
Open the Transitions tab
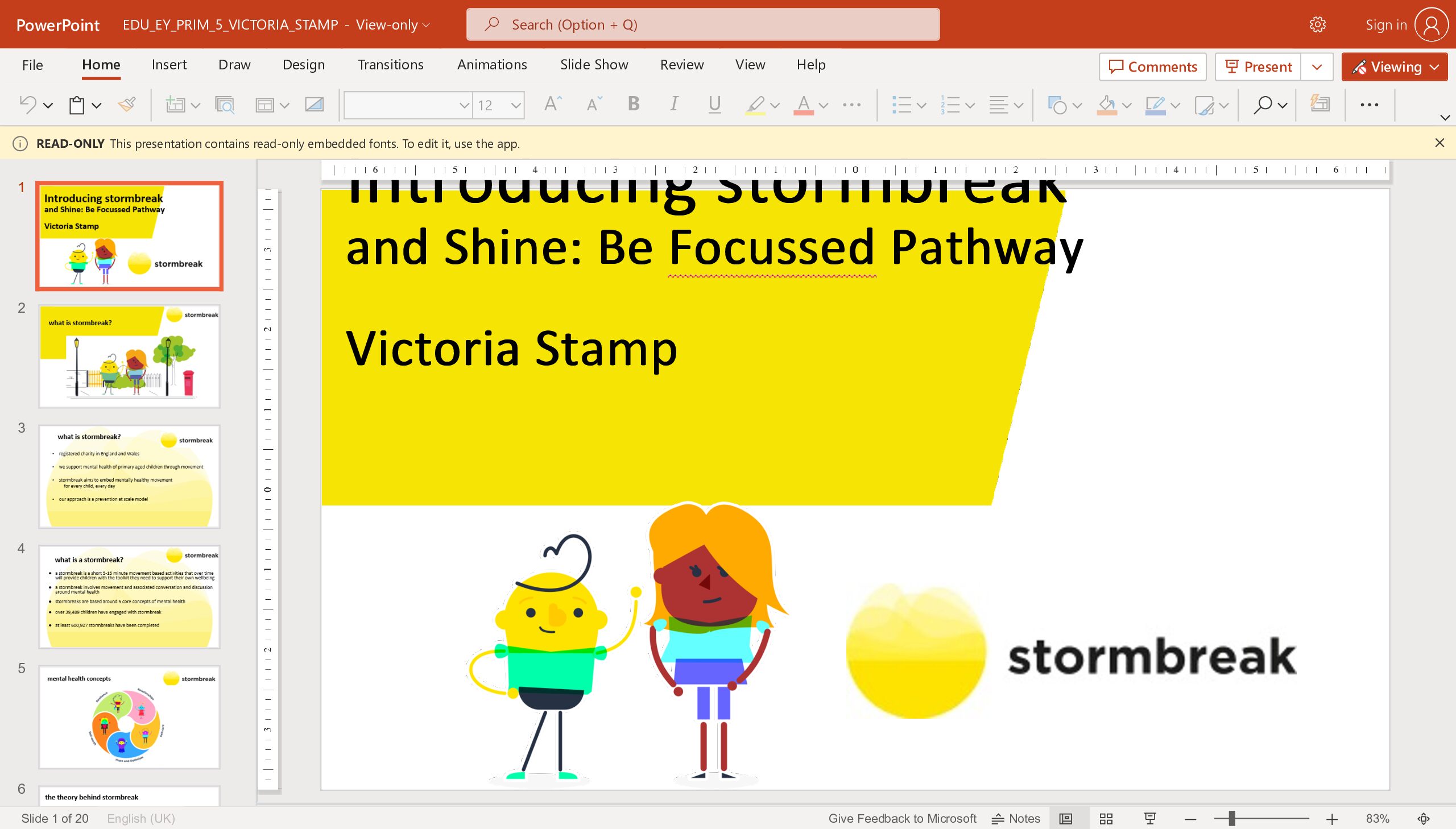point(390,65)
